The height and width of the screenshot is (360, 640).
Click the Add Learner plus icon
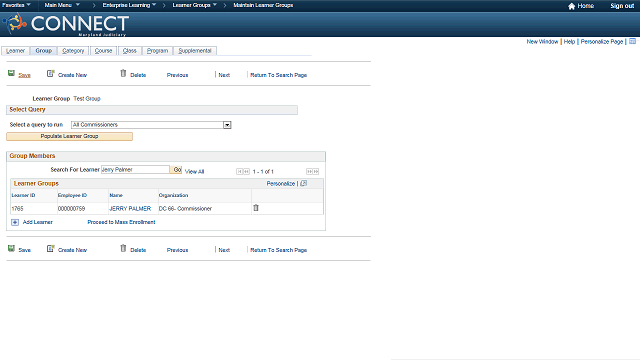(x=15, y=222)
